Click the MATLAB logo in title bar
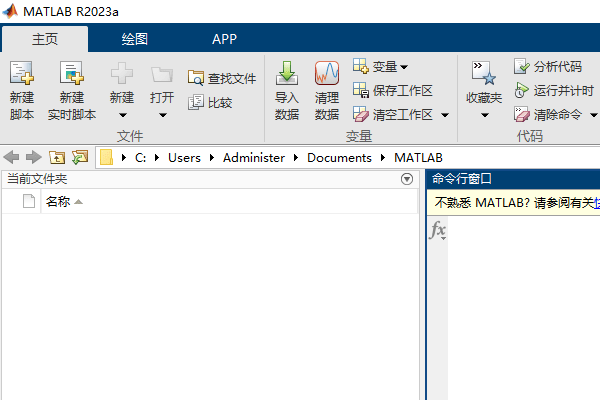Screen dimensions: 600x400 pyautogui.click(x=10, y=11)
